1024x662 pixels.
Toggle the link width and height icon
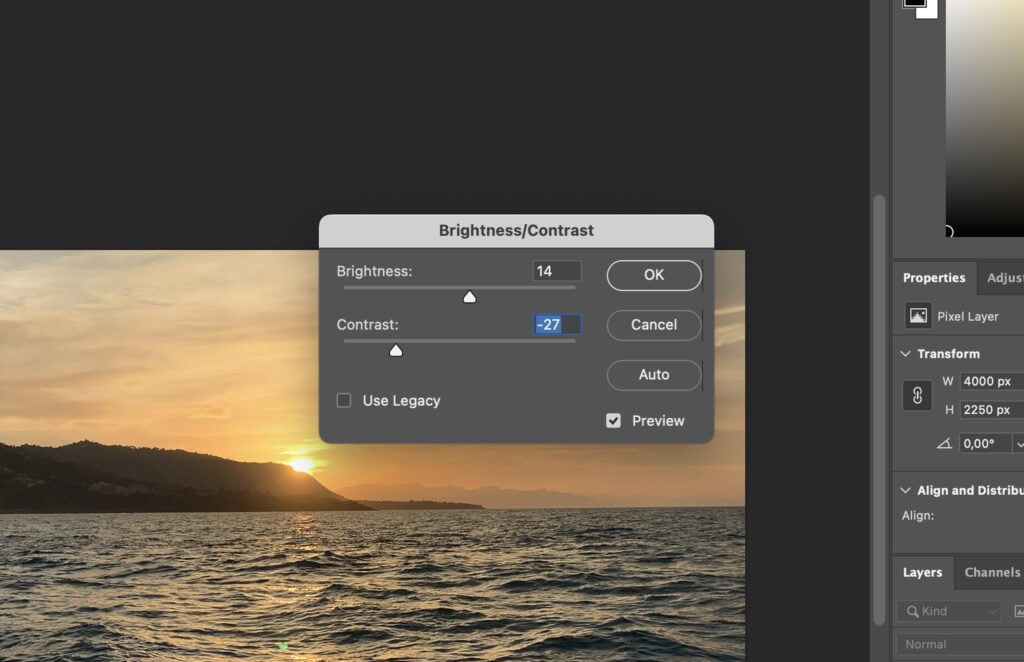[x=917, y=395]
